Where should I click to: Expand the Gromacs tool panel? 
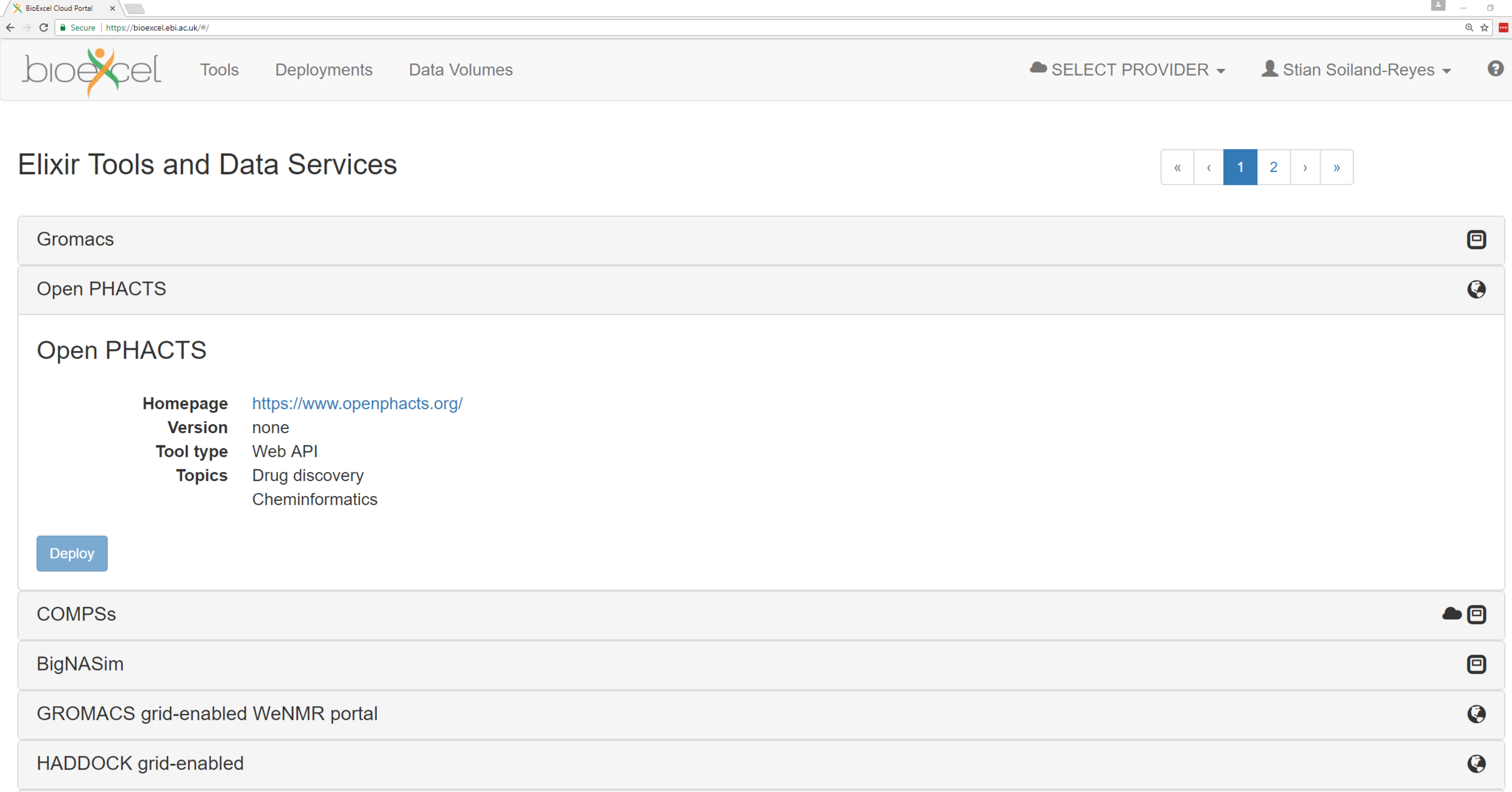76,240
